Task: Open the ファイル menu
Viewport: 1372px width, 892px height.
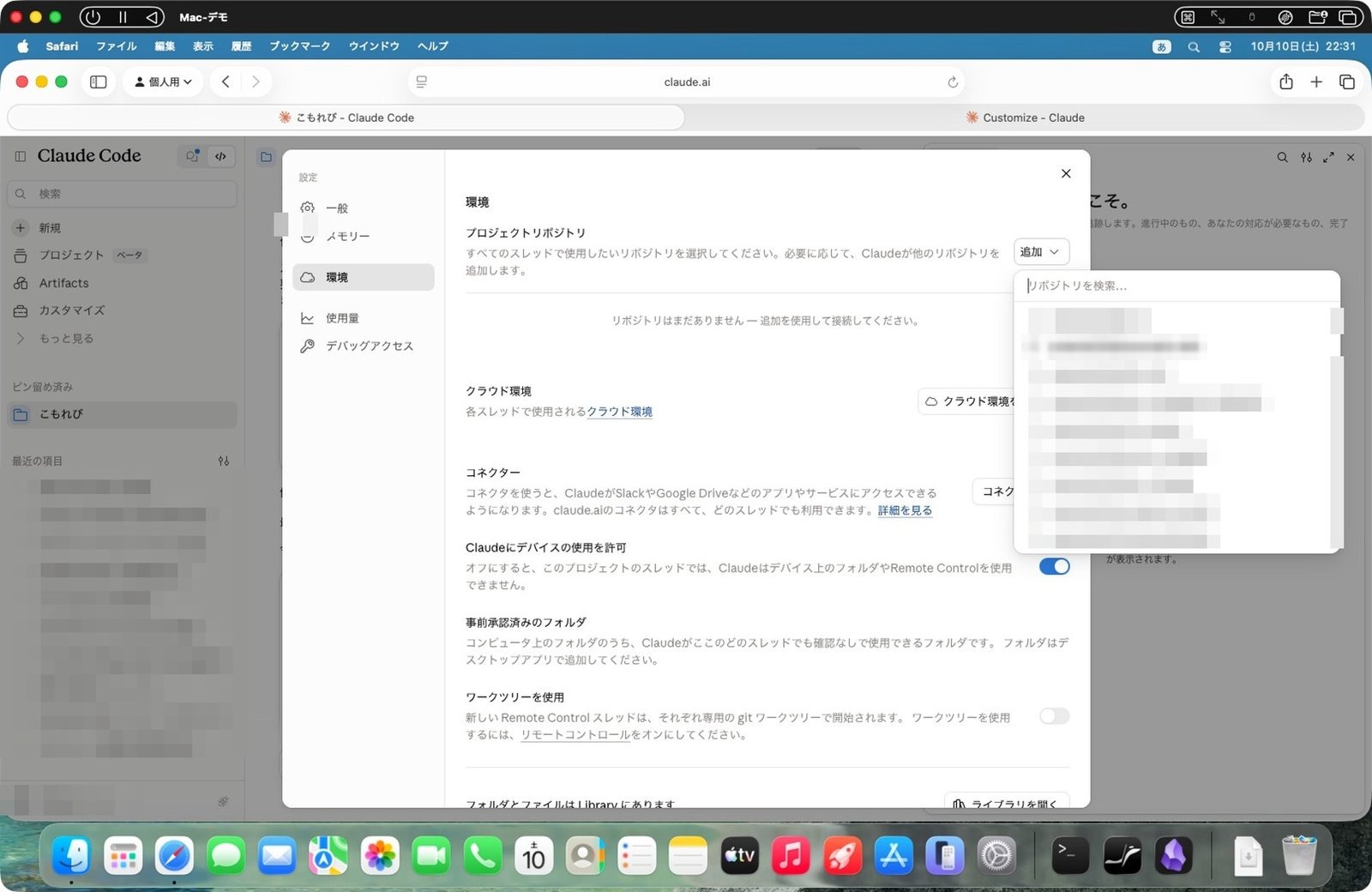Action: 116,46
